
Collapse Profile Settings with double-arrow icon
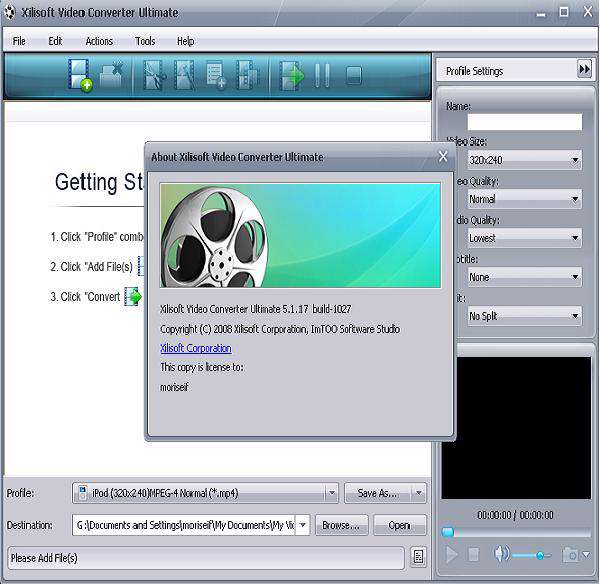coord(584,69)
